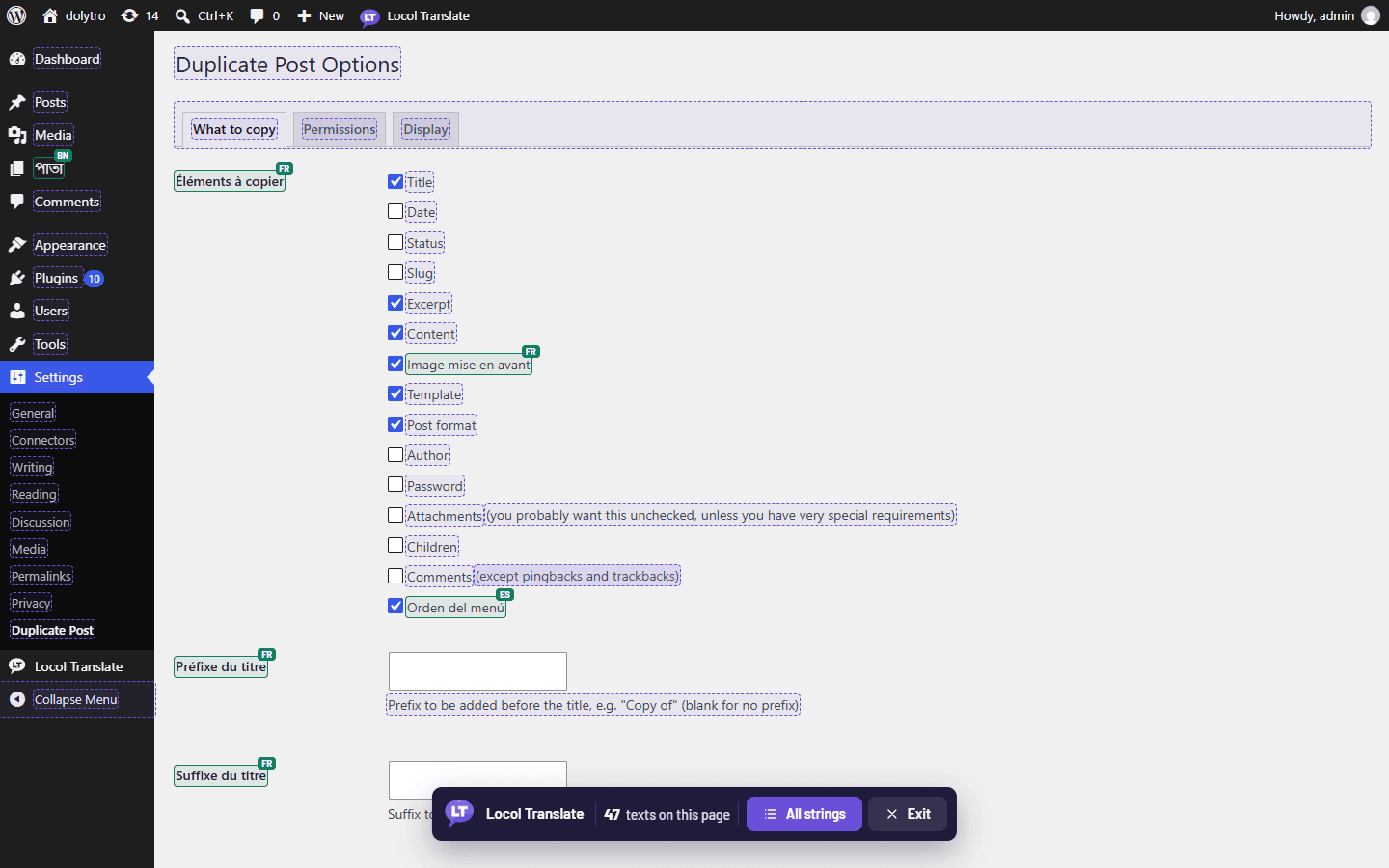Click the Appearance paintbrush icon

17,245
